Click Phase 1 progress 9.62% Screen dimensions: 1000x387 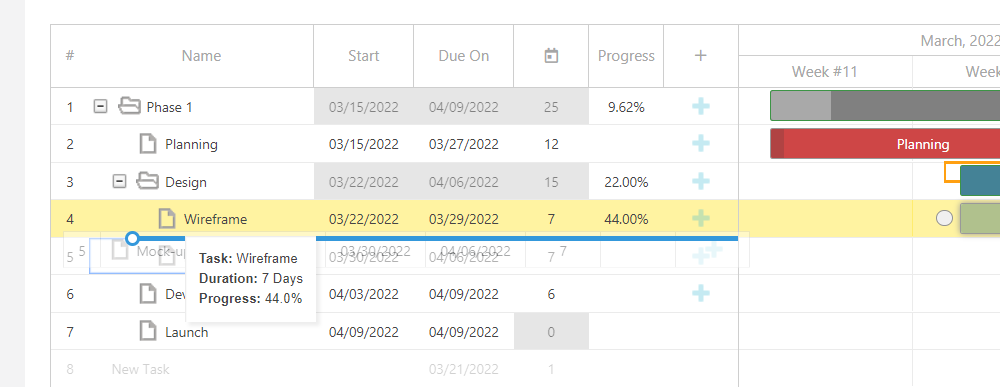coord(626,107)
